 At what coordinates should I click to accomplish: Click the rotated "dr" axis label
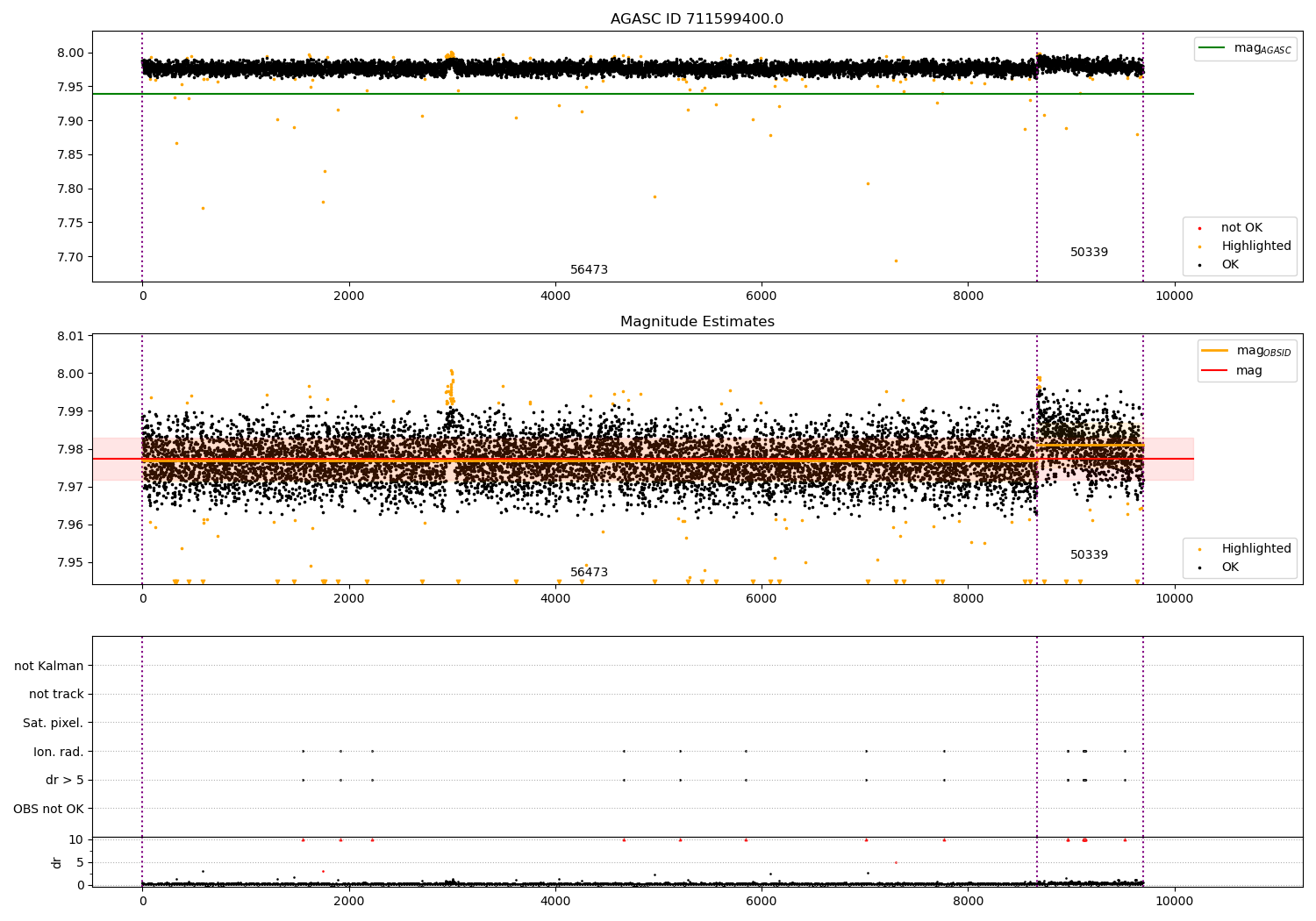point(57,862)
